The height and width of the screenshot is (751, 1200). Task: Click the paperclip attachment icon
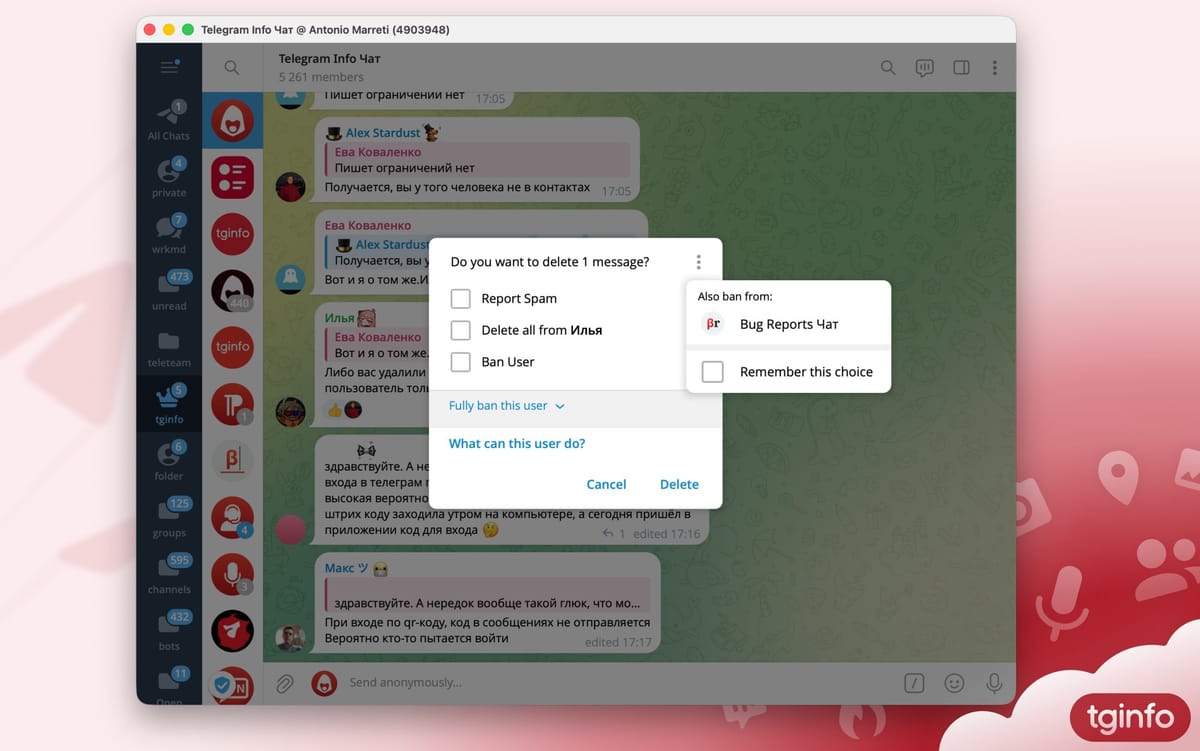[284, 683]
